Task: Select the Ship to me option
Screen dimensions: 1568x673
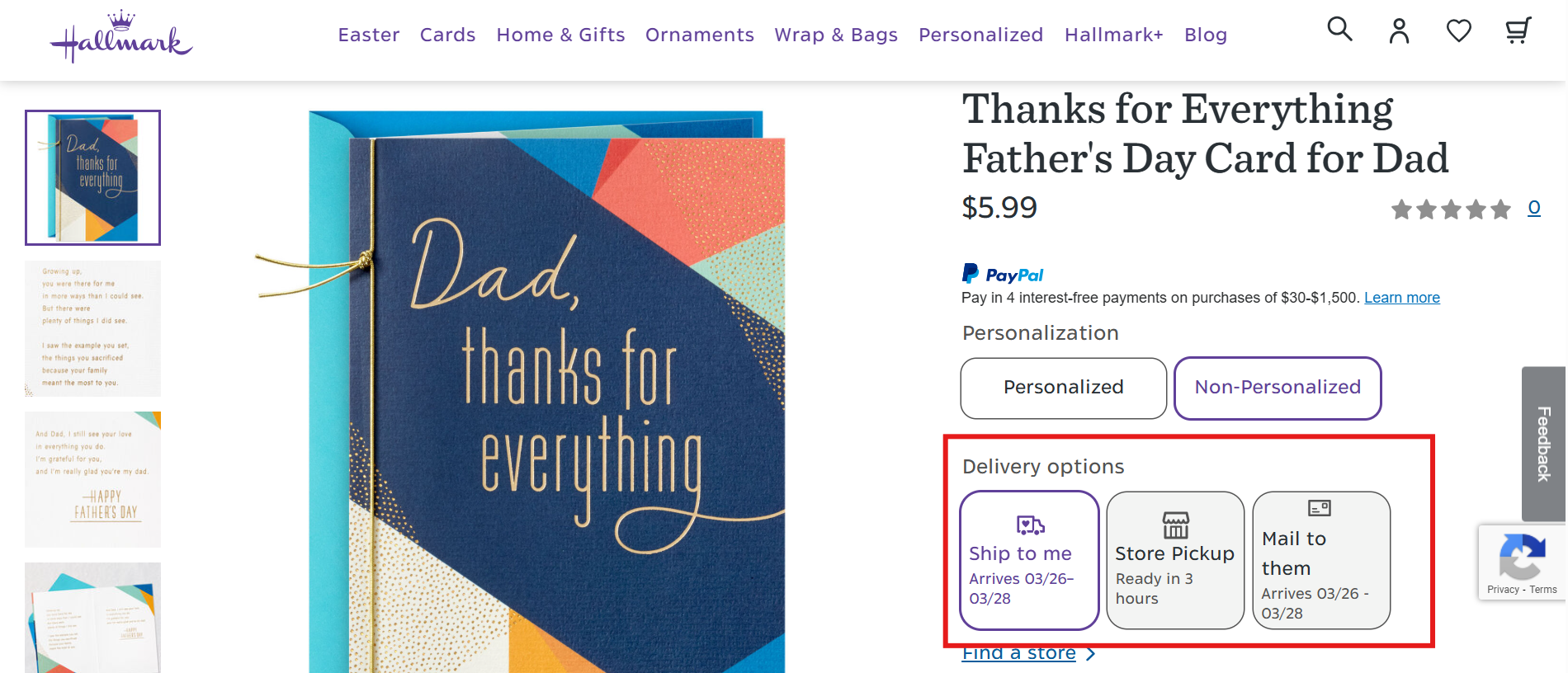Action: tap(1029, 560)
